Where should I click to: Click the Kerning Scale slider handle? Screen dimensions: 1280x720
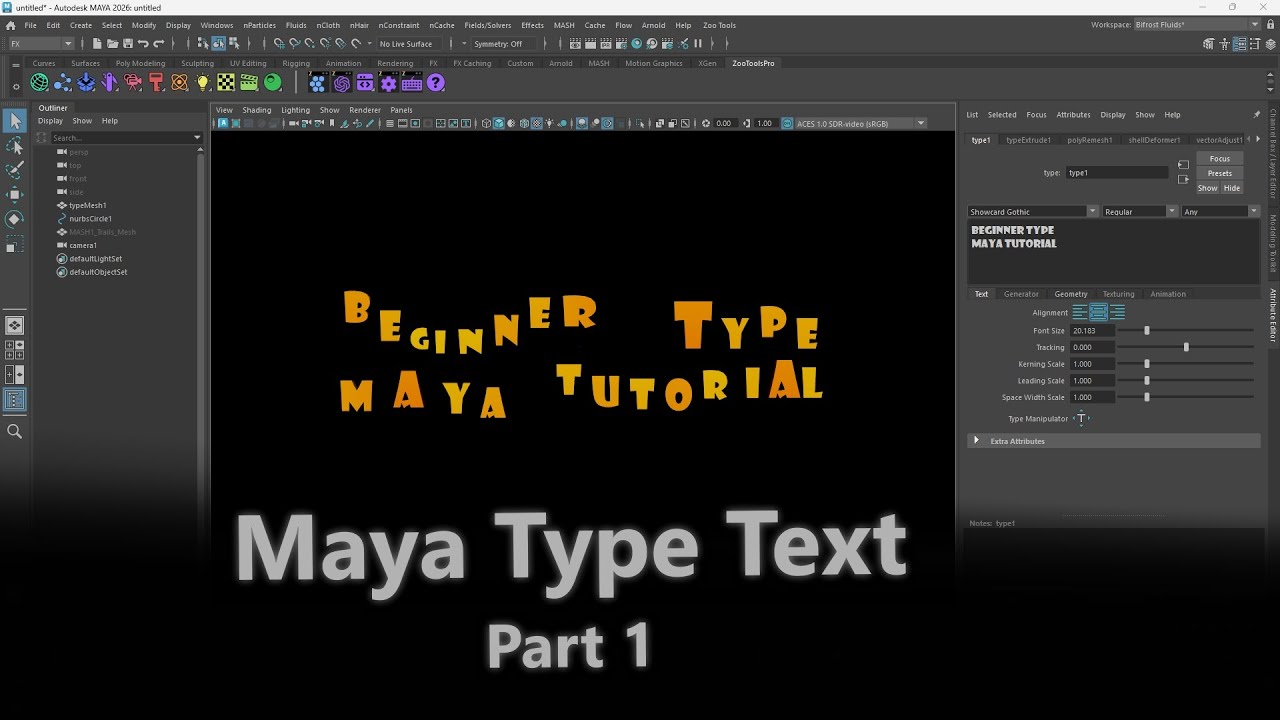[1147, 364]
